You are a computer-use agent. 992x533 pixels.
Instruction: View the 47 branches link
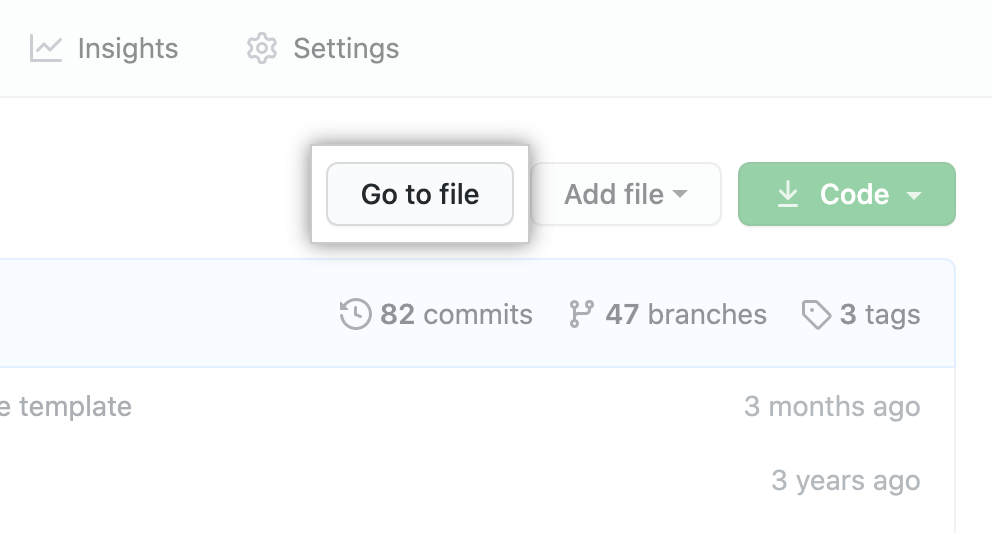coord(686,314)
